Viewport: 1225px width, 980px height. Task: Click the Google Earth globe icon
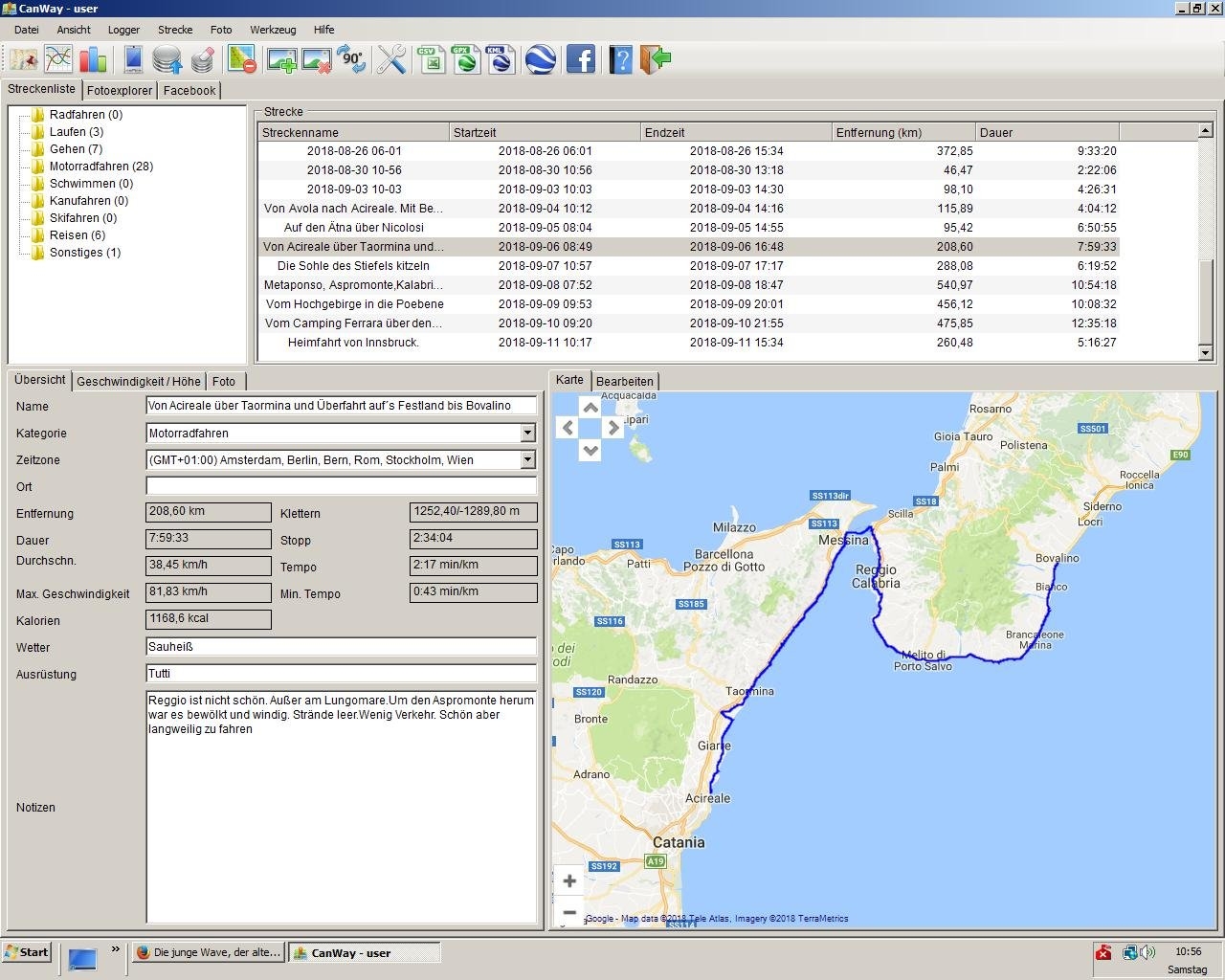click(x=541, y=59)
